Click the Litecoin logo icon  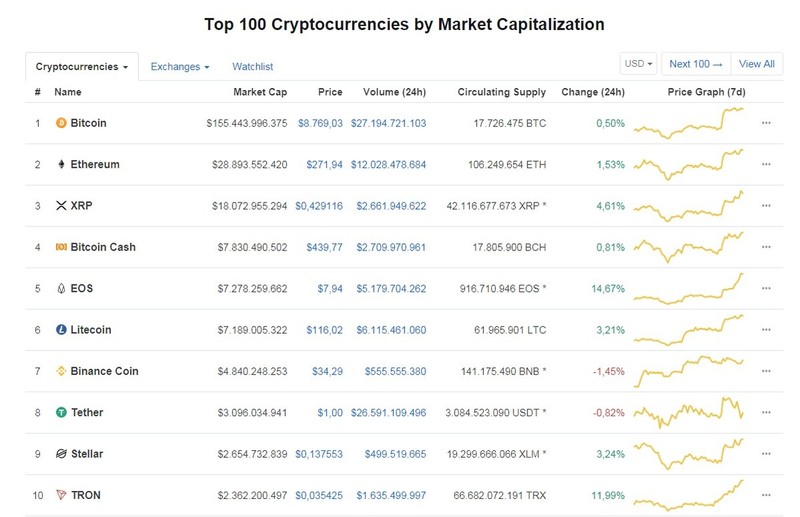(61, 330)
